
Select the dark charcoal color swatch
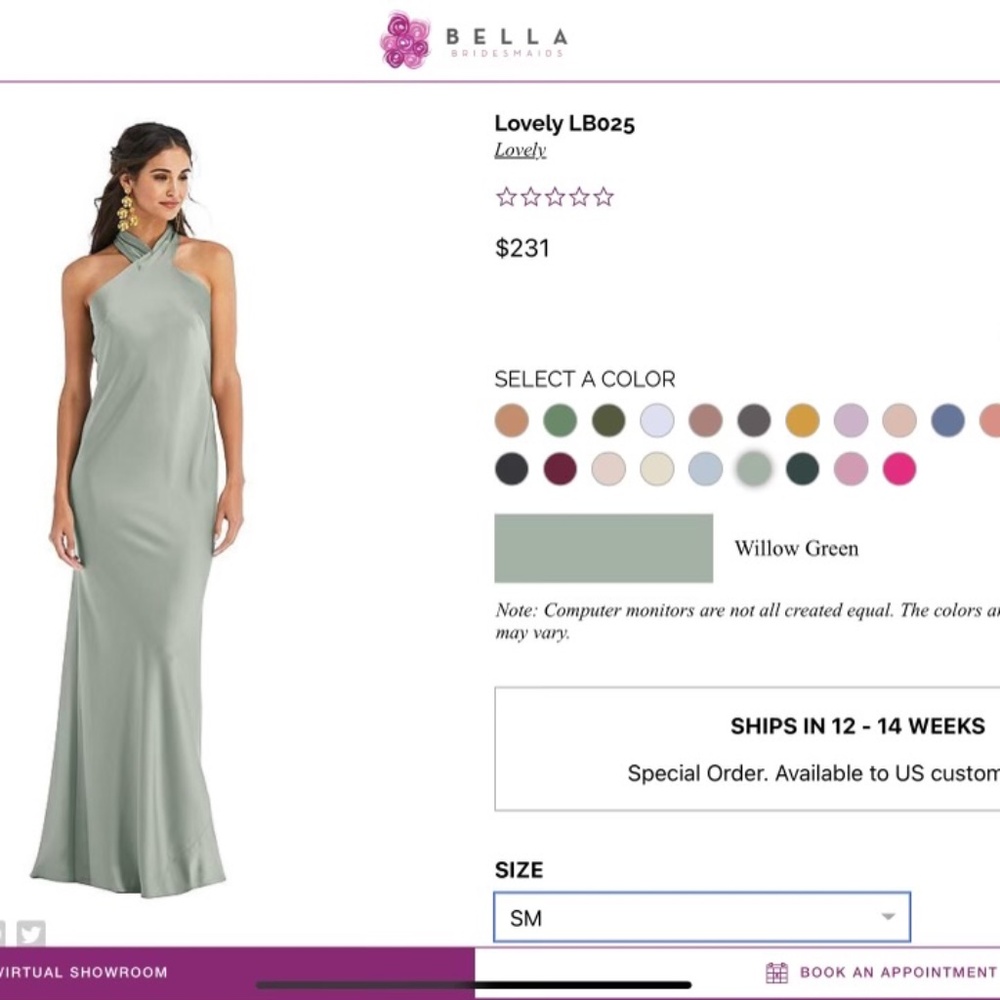[x=511, y=469]
